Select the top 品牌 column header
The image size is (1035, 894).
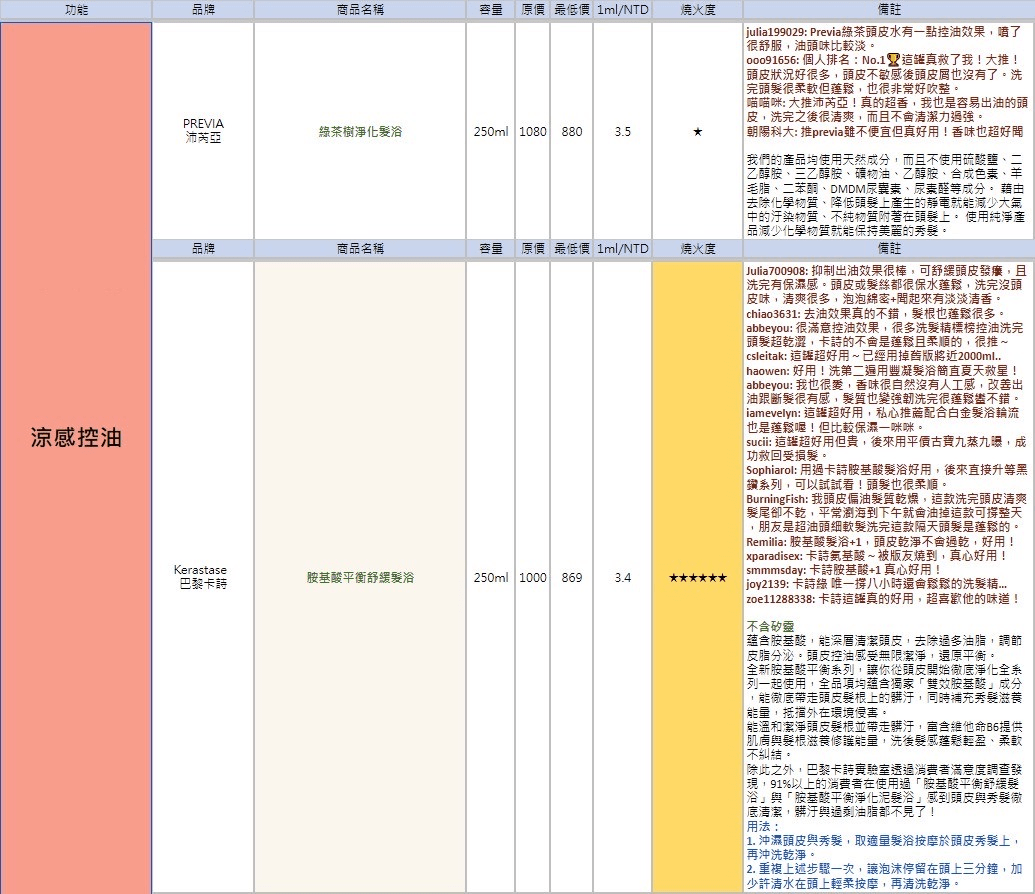pyautogui.click(x=203, y=9)
